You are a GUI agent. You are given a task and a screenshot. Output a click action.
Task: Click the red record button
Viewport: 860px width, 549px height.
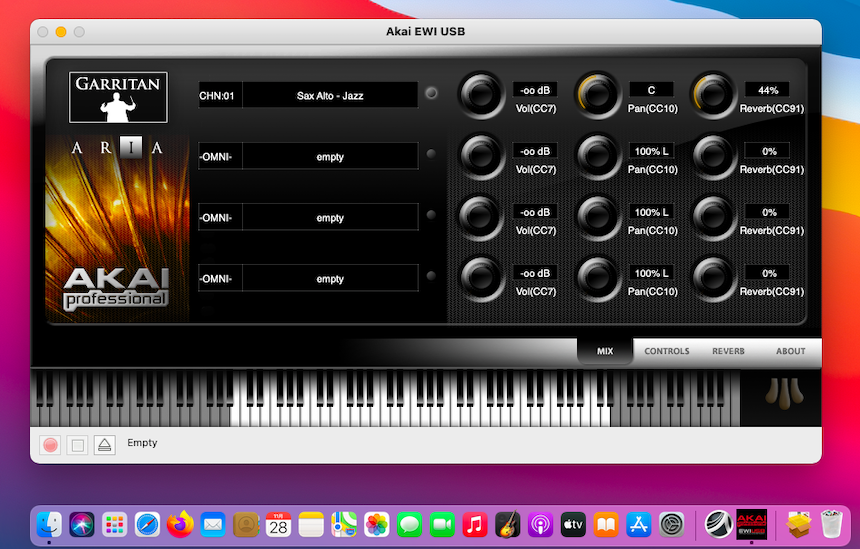click(x=50, y=445)
